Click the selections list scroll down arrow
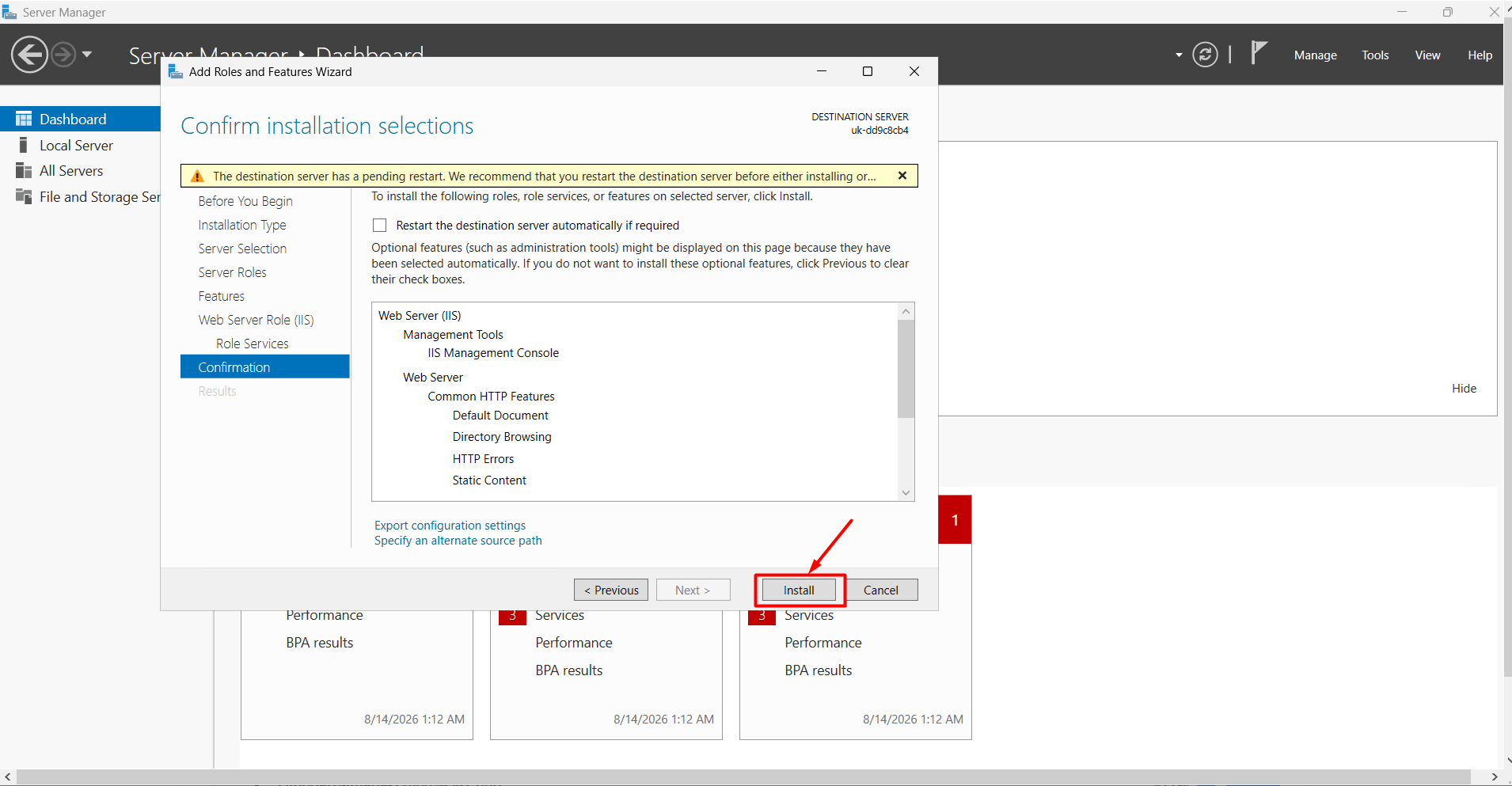The width and height of the screenshot is (1512, 786). coord(906,492)
